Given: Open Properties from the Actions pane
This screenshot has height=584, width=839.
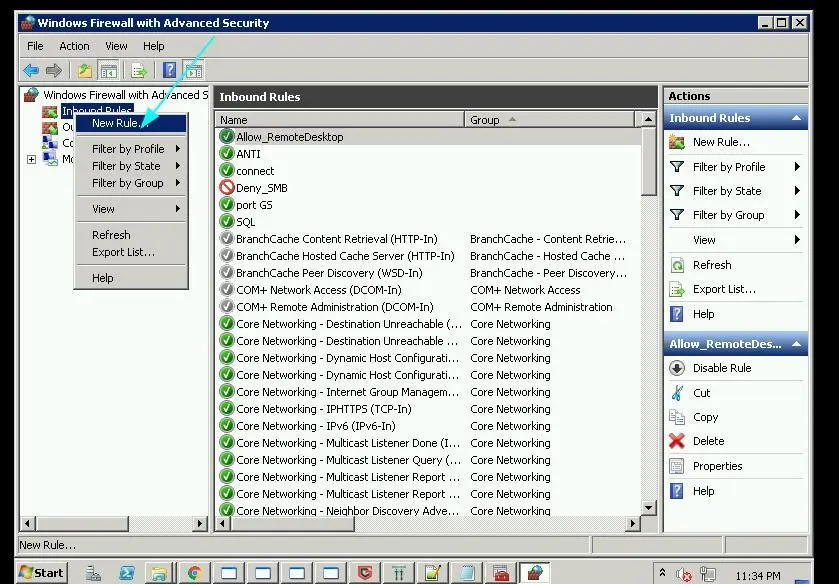Looking at the screenshot, I should click(717, 466).
